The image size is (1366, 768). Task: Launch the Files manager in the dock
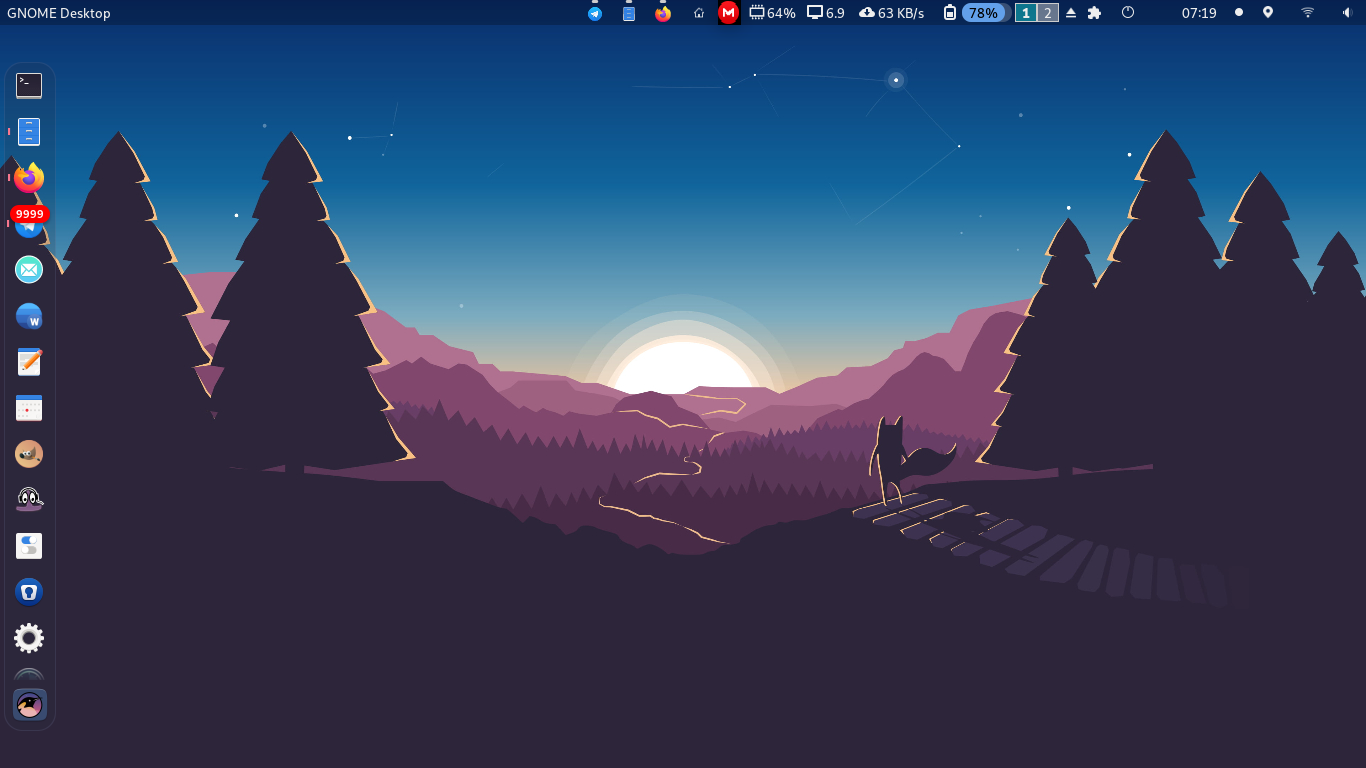[x=29, y=132]
